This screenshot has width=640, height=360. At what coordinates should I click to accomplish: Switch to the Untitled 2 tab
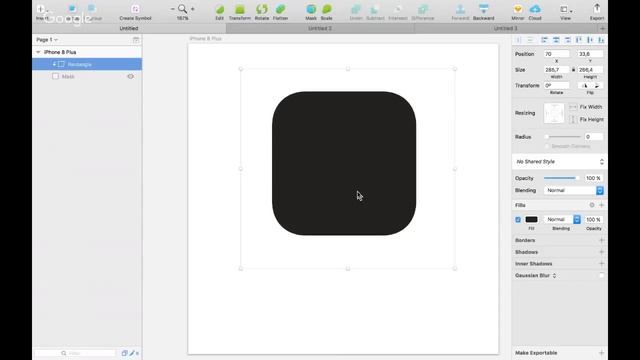320,29
